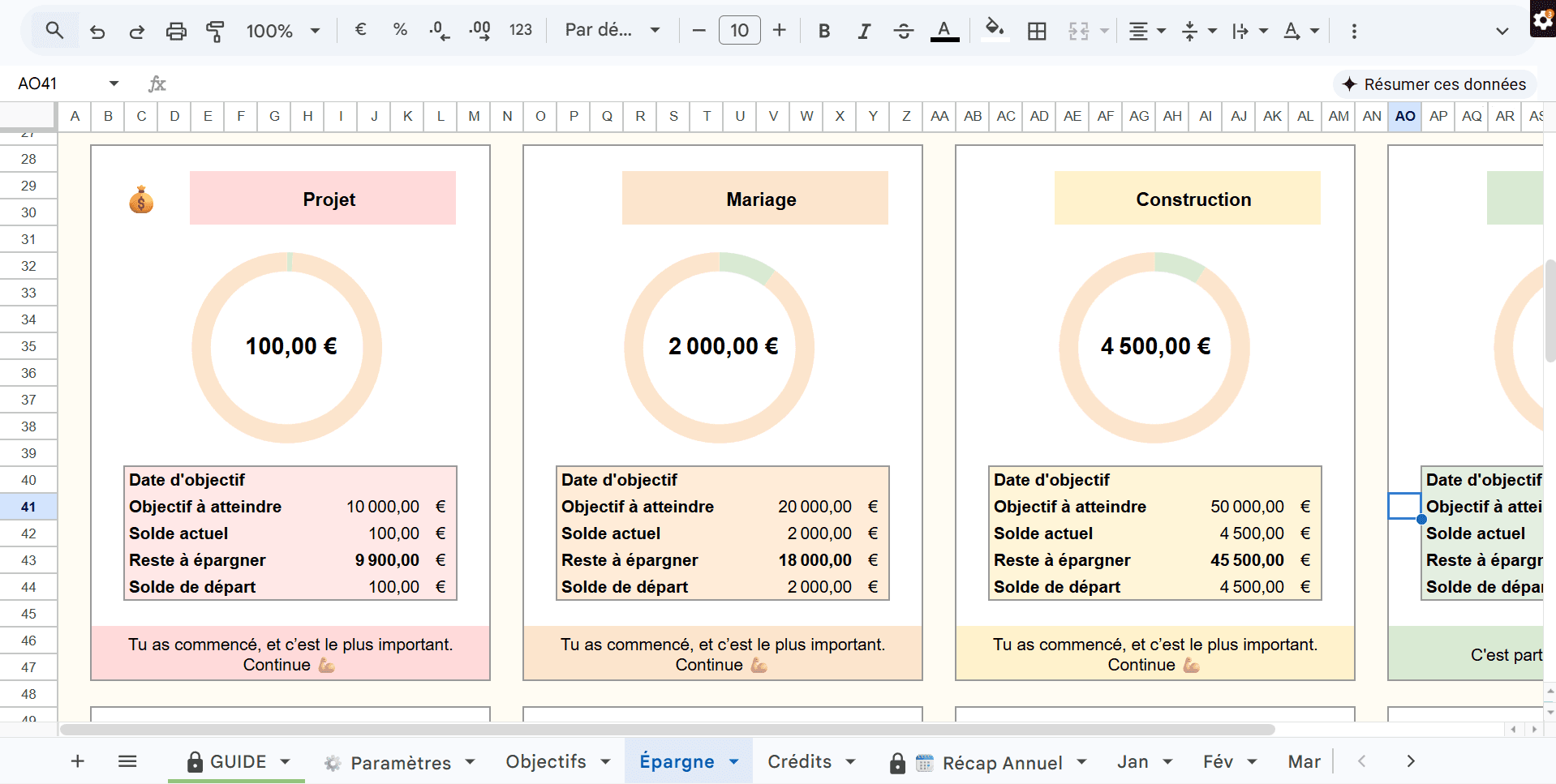
Task: Select row header 41
Action: click(28, 507)
